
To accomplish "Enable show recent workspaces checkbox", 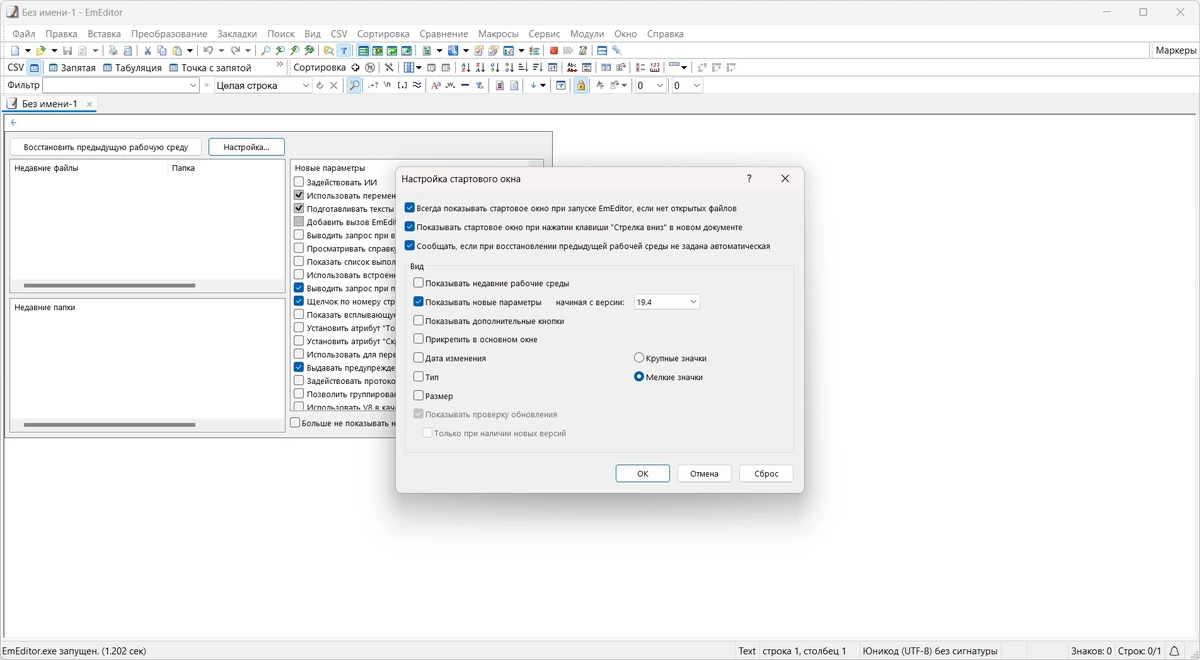I will 418,283.
